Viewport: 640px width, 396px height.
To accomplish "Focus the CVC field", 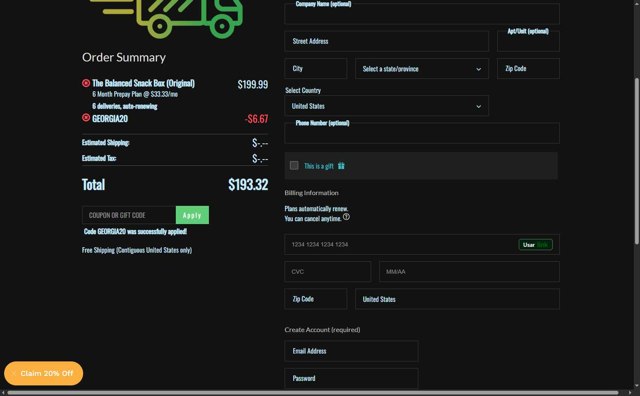I will tap(328, 271).
